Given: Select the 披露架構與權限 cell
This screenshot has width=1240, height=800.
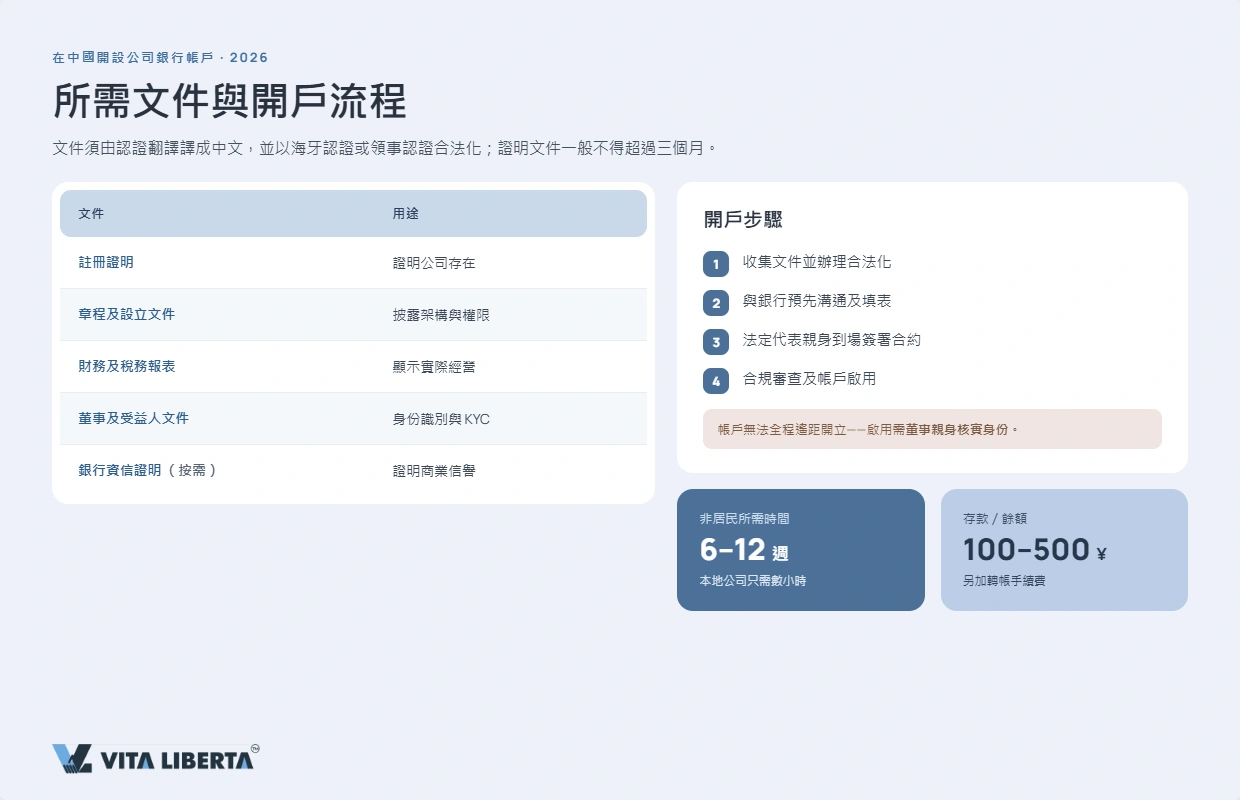Looking at the screenshot, I should coord(441,315).
